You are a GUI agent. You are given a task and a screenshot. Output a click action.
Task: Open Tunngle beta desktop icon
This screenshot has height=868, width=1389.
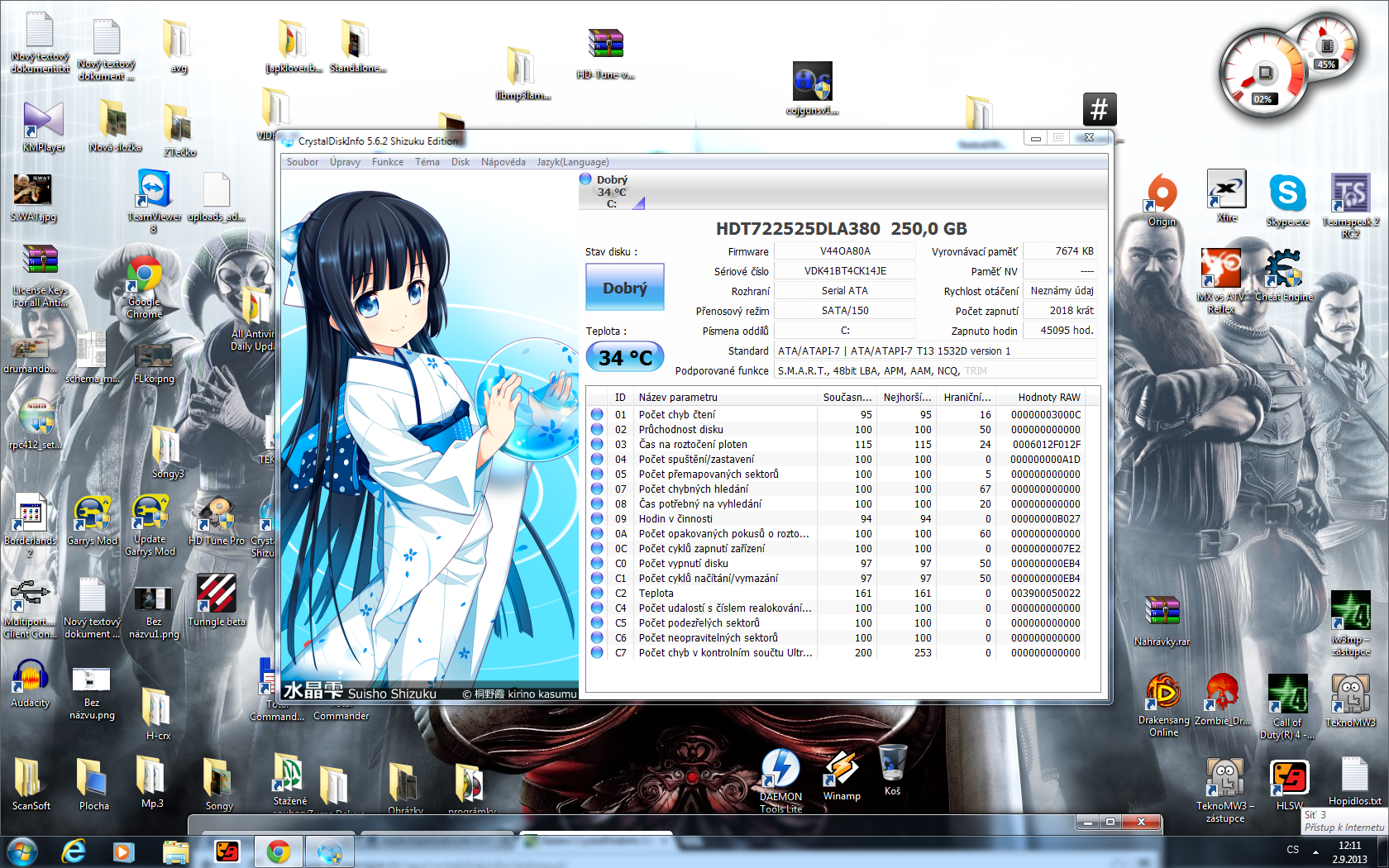click(217, 600)
